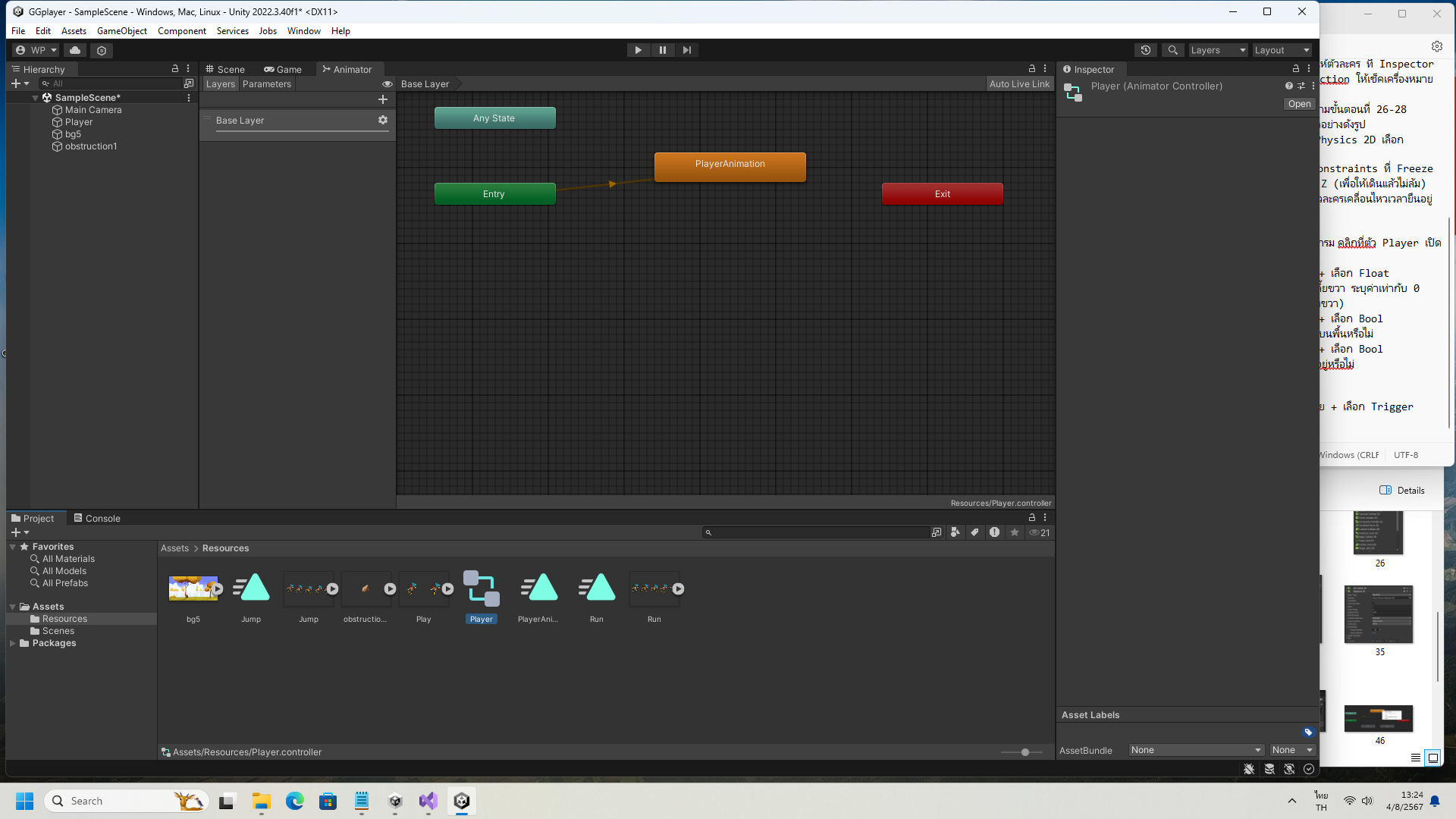Click the Open button in Inspector
The width and height of the screenshot is (1456, 819).
pyautogui.click(x=1298, y=104)
